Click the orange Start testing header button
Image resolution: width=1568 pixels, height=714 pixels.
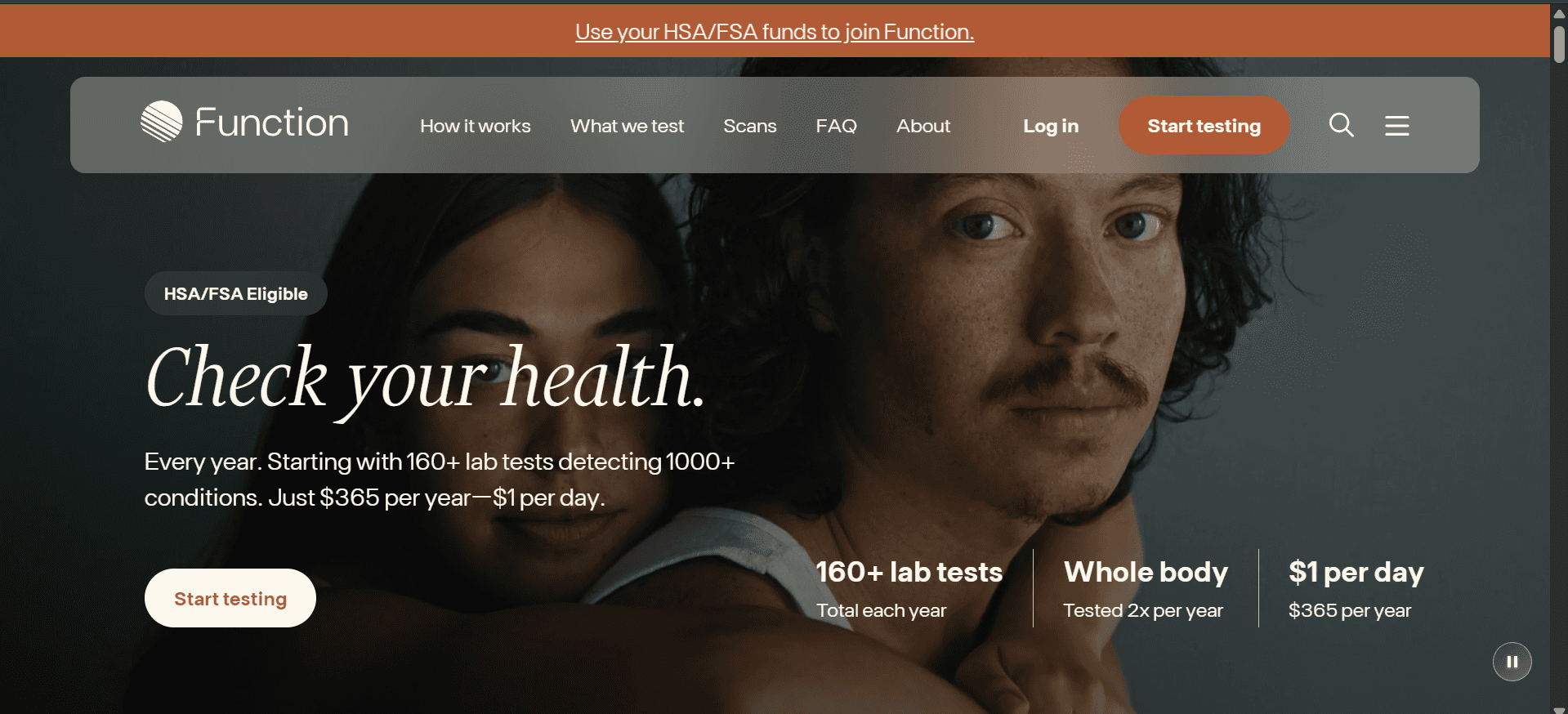click(1204, 125)
